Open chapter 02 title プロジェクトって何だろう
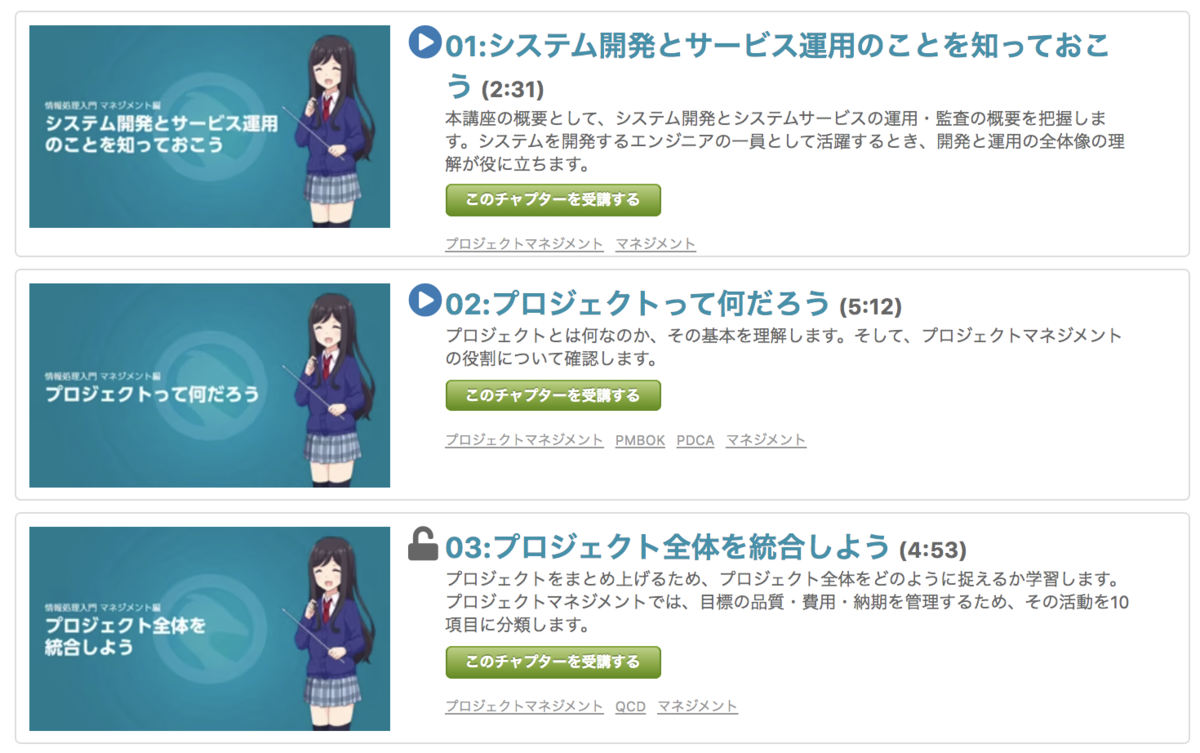This screenshot has width=1200, height=753. tap(637, 303)
